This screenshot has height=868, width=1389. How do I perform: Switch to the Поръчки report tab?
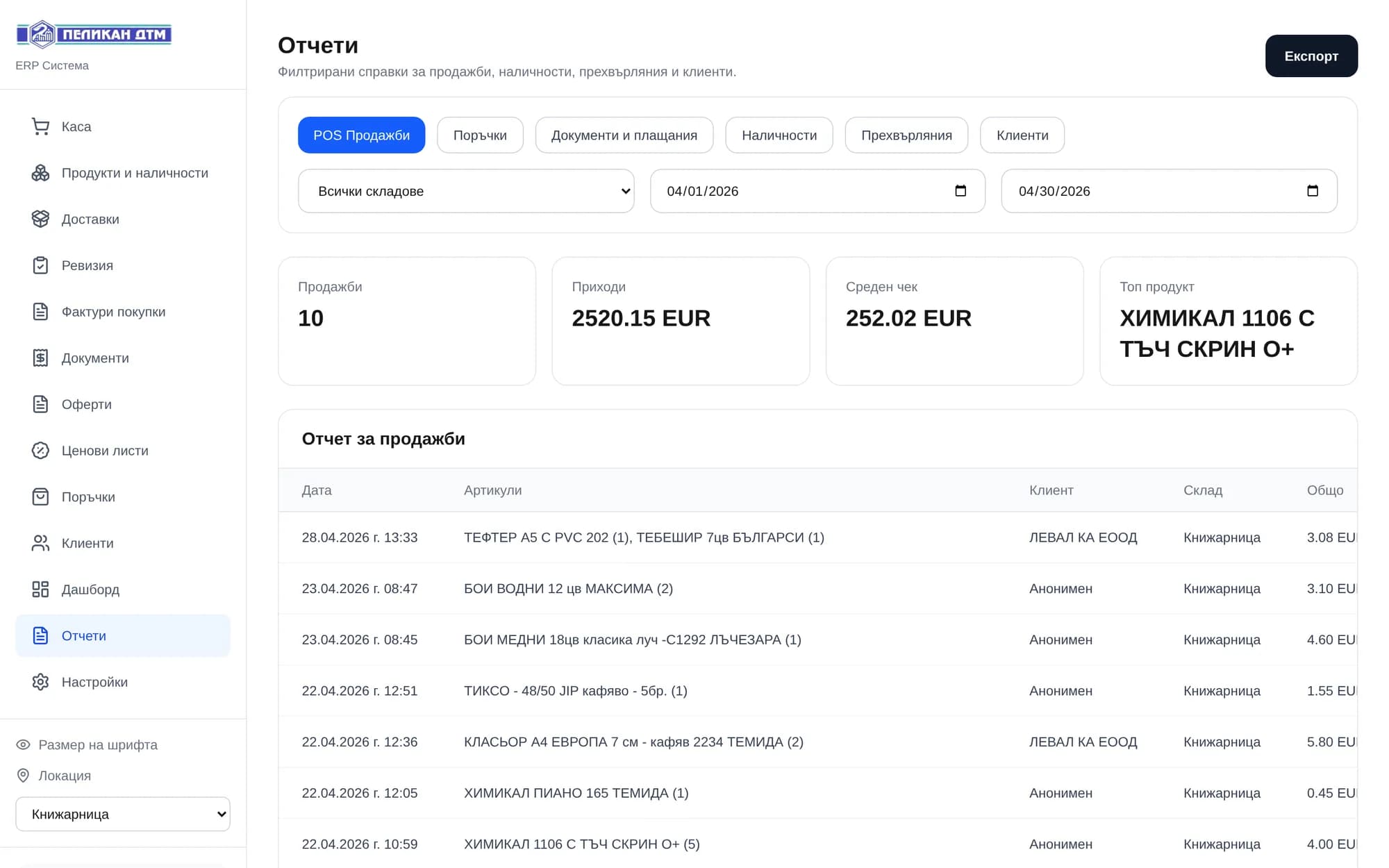(480, 135)
